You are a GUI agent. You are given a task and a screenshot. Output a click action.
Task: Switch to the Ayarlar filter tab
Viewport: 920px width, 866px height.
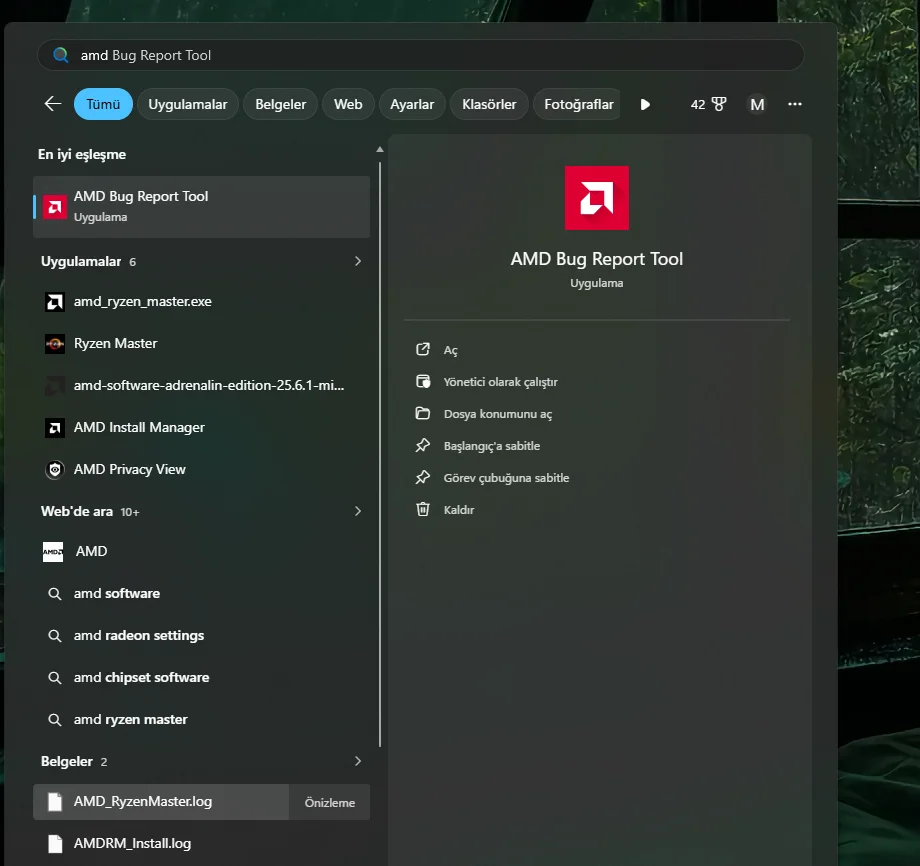point(412,104)
